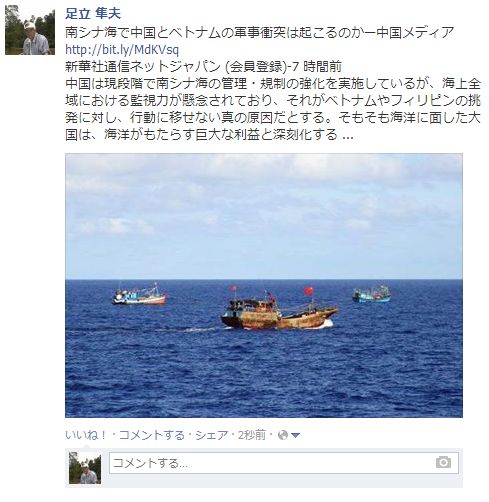489x502 pixels.
Task: Click the post headline about 南シナ海
Action: point(259,33)
